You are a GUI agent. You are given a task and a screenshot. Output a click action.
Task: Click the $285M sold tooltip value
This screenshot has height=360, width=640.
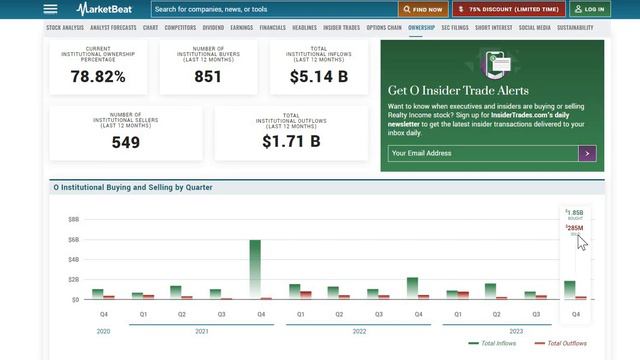point(575,228)
